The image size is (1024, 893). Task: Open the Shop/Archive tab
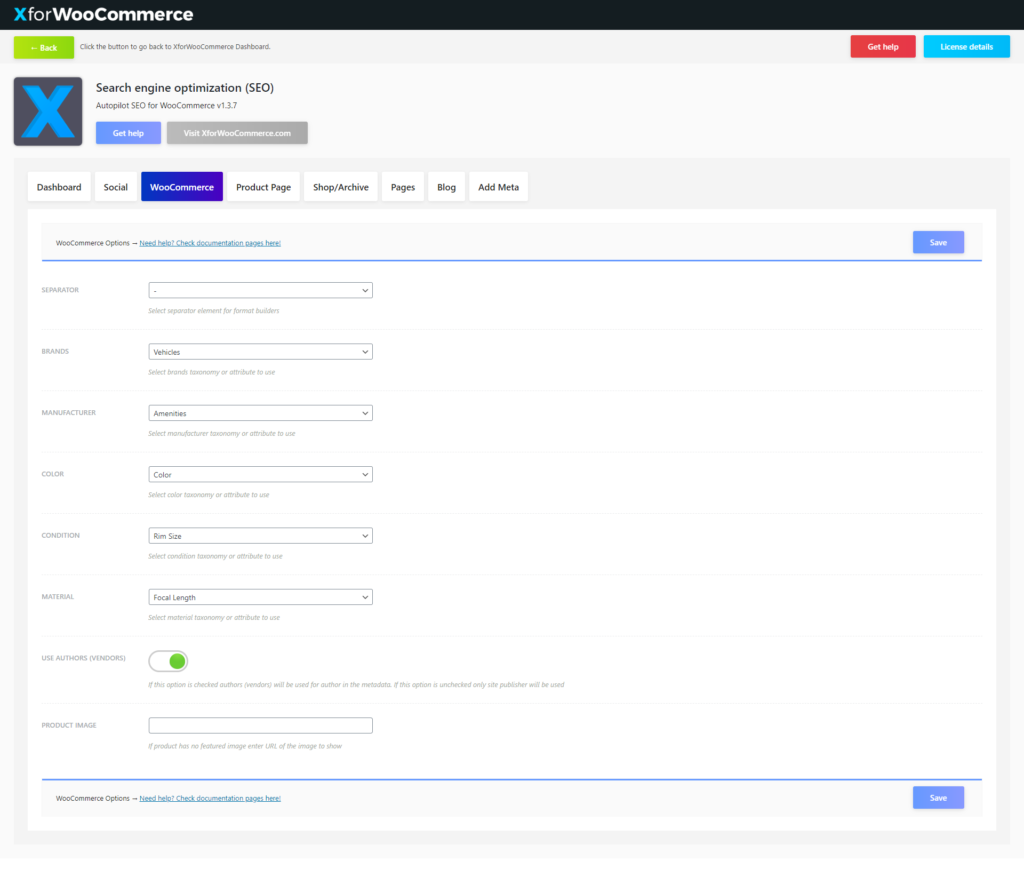340,187
